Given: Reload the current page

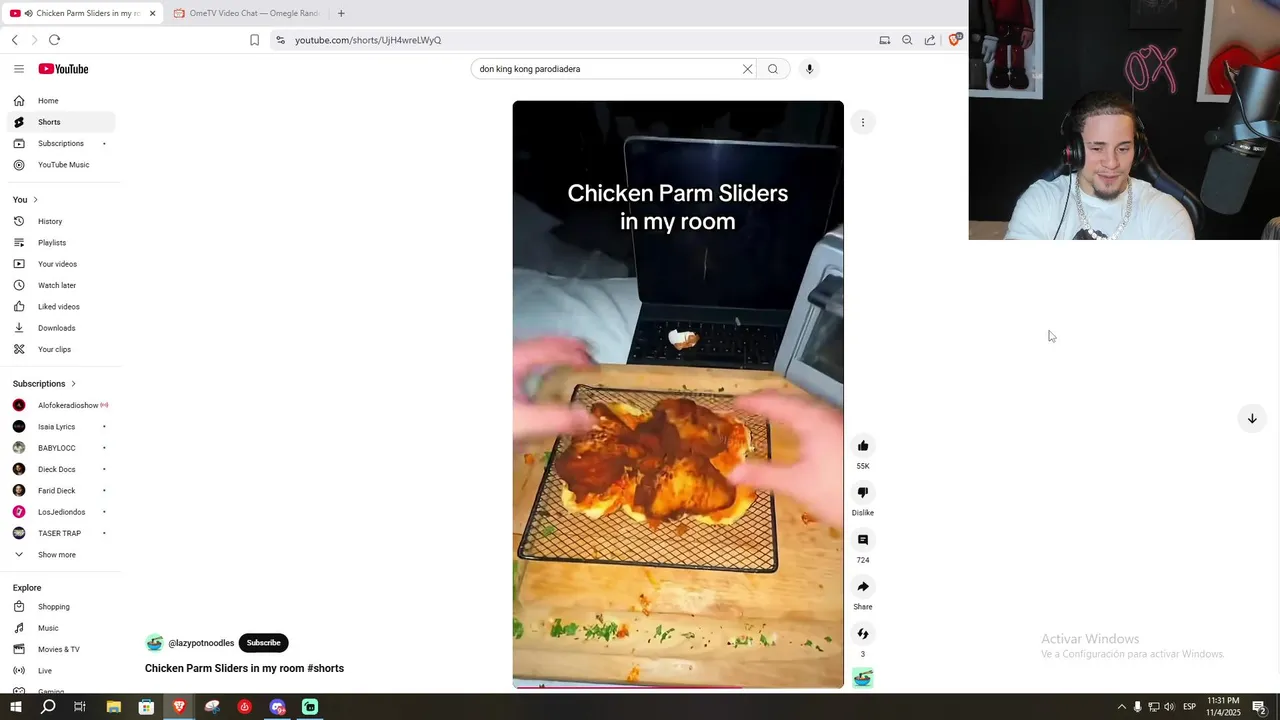Looking at the screenshot, I should [x=54, y=40].
